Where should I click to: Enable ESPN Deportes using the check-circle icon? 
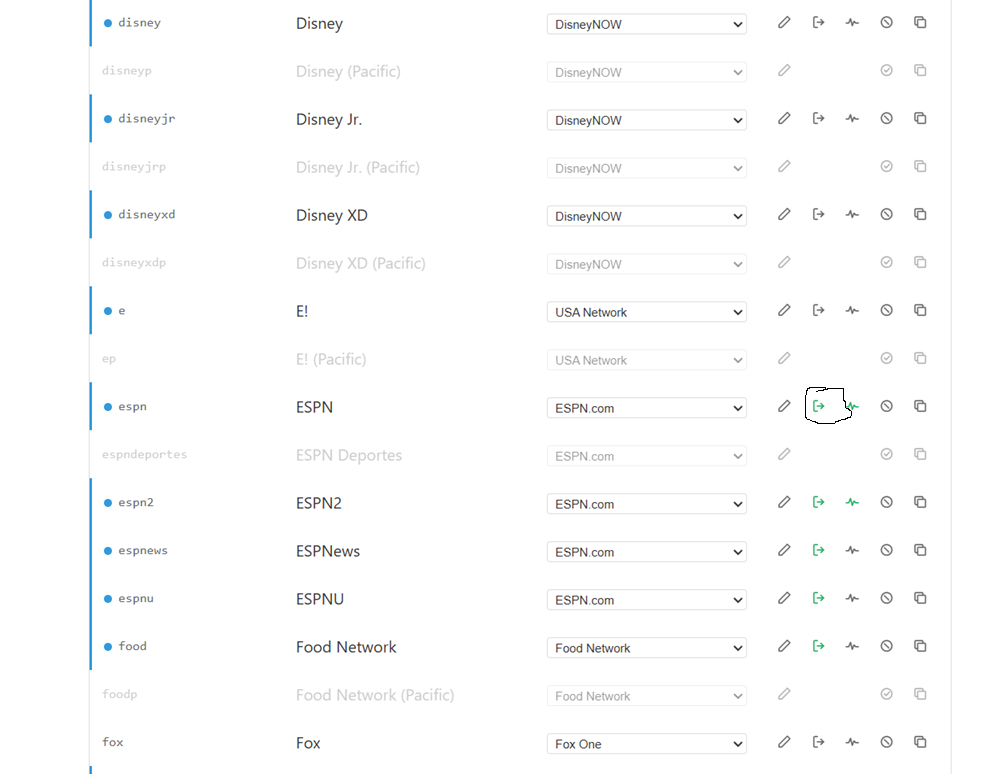[x=886, y=454]
